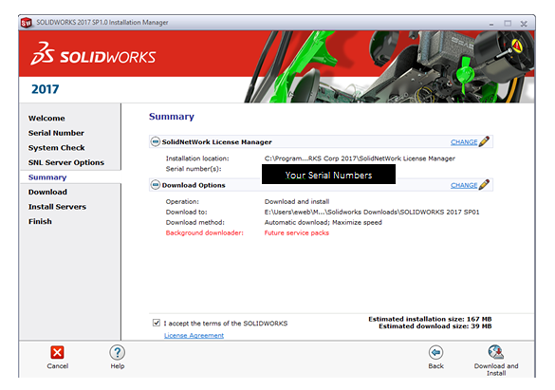Open the License Agreement link
The height and width of the screenshot is (390, 555).
pos(194,335)
